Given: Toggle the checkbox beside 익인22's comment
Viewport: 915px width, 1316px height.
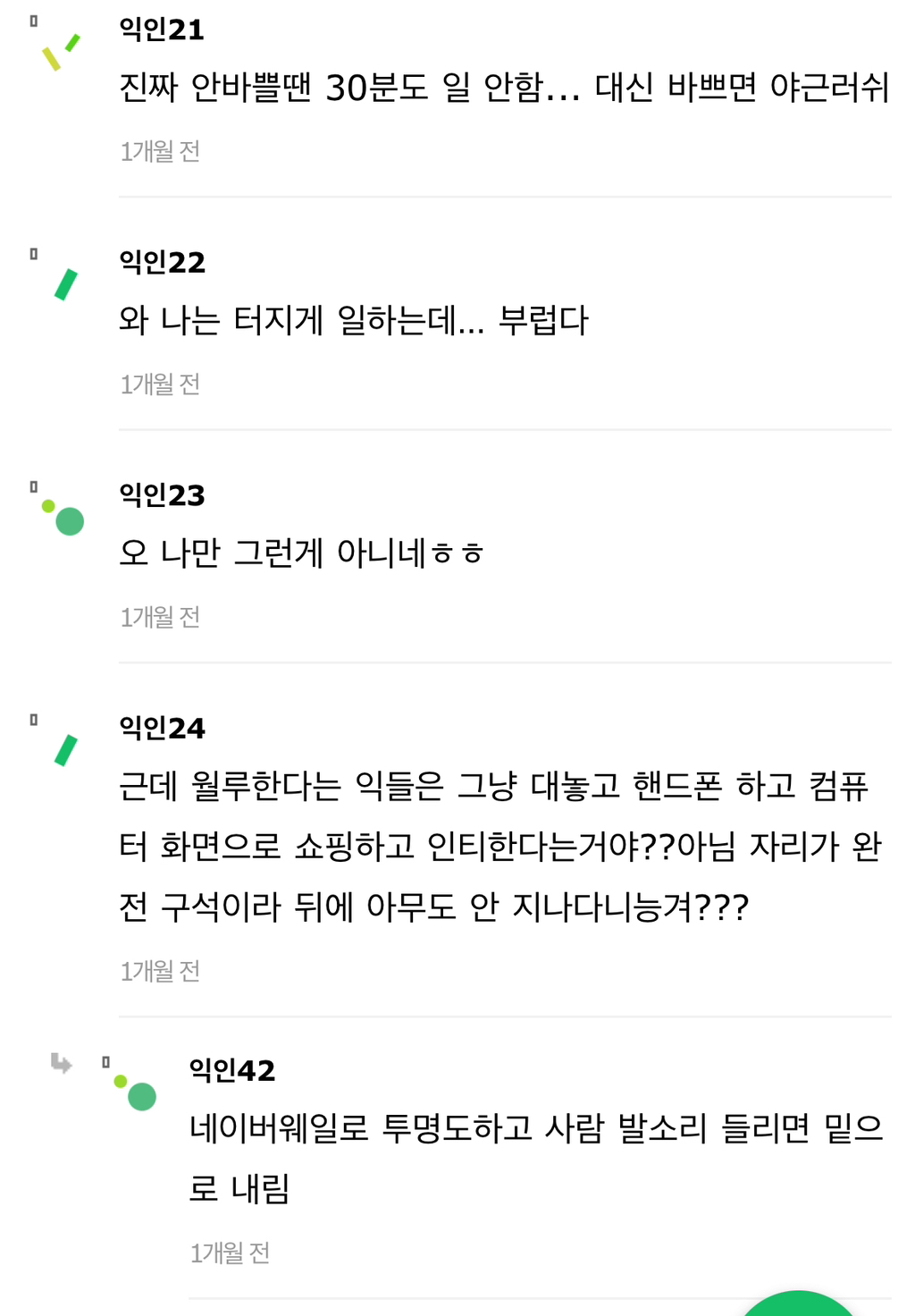Looking at the screenshot, I should 33,255.
